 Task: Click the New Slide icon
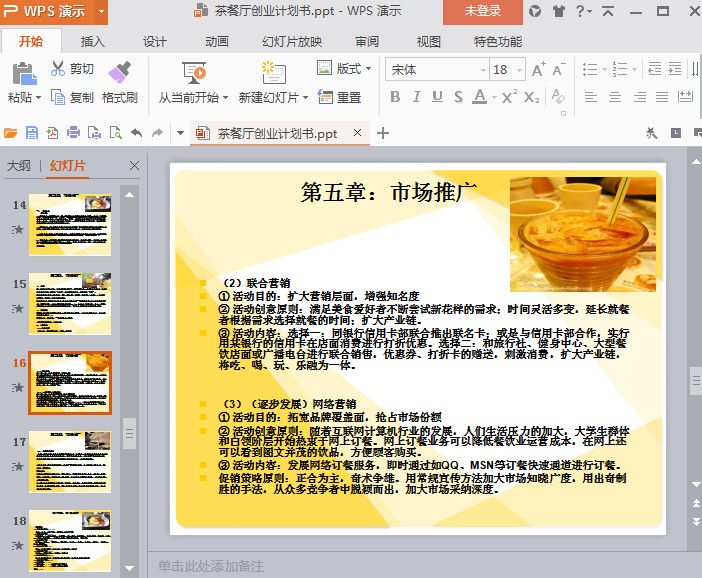[274, 73]
